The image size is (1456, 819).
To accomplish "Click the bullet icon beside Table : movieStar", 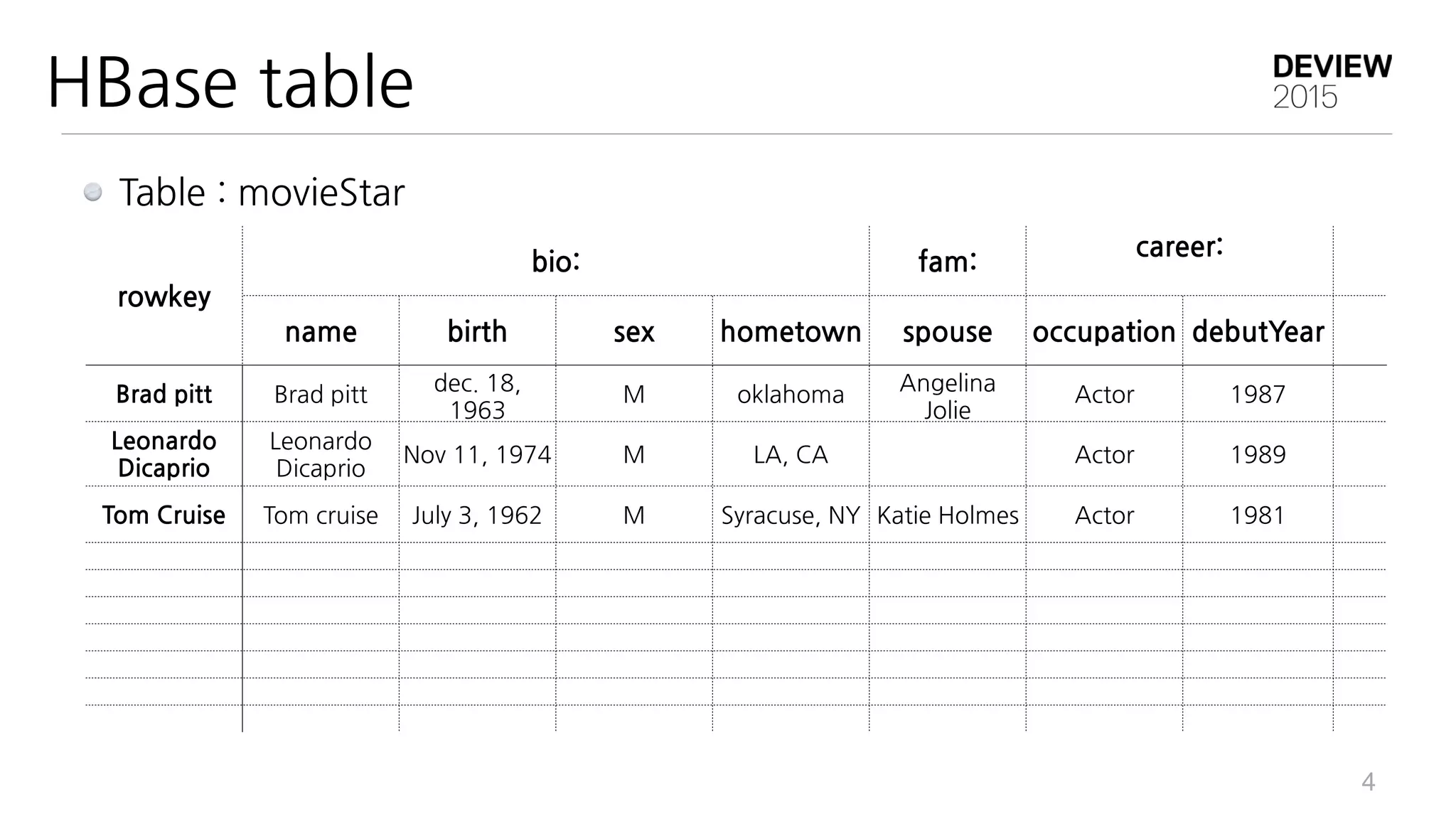I will click(93, 192).
